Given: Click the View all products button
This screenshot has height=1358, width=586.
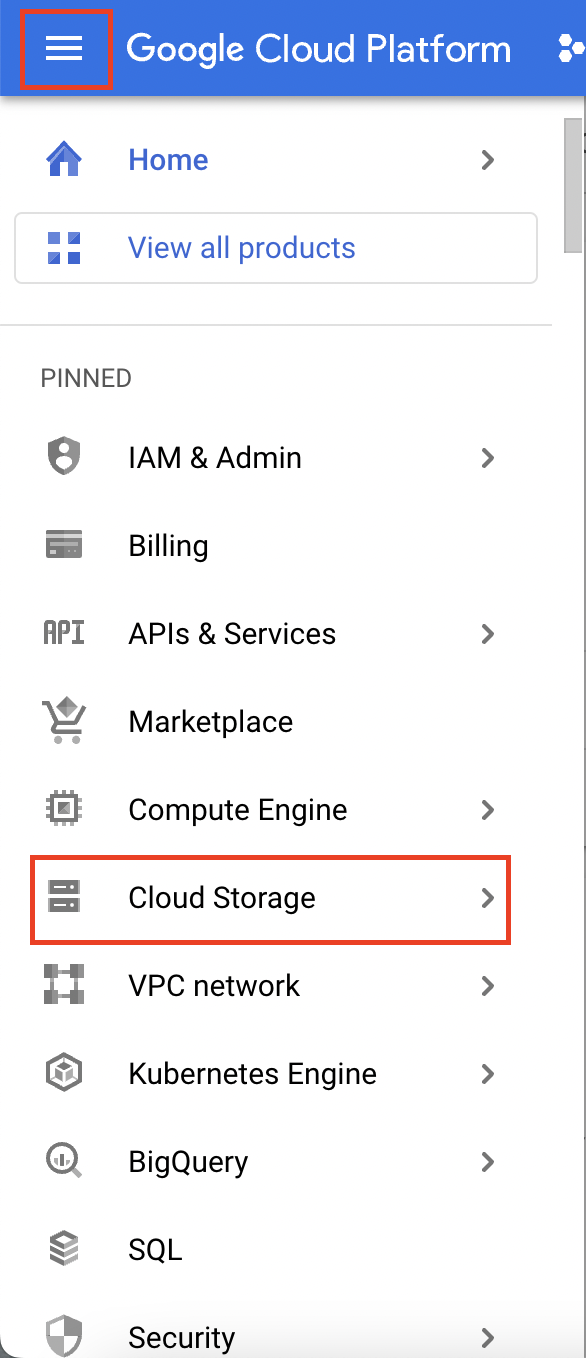Looking at the screenshot, I should click(x=276, y=248).
